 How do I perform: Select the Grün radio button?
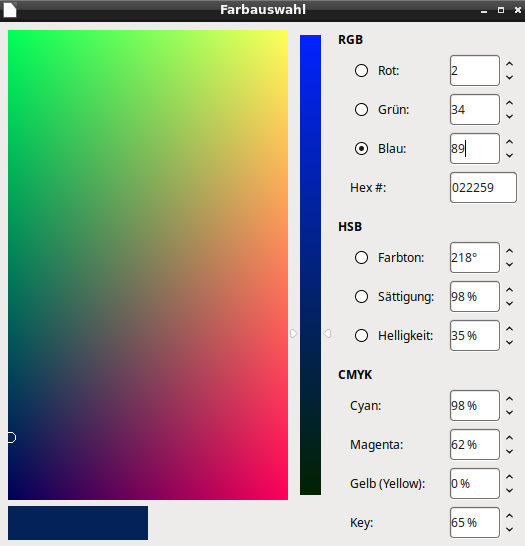coord(361,110)
